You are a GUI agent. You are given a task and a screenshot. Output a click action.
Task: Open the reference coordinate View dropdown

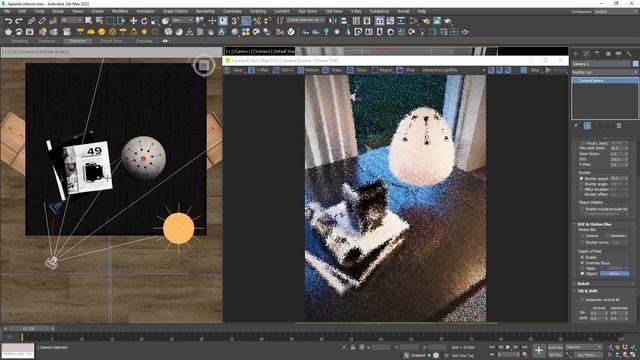tap(182, 20)
